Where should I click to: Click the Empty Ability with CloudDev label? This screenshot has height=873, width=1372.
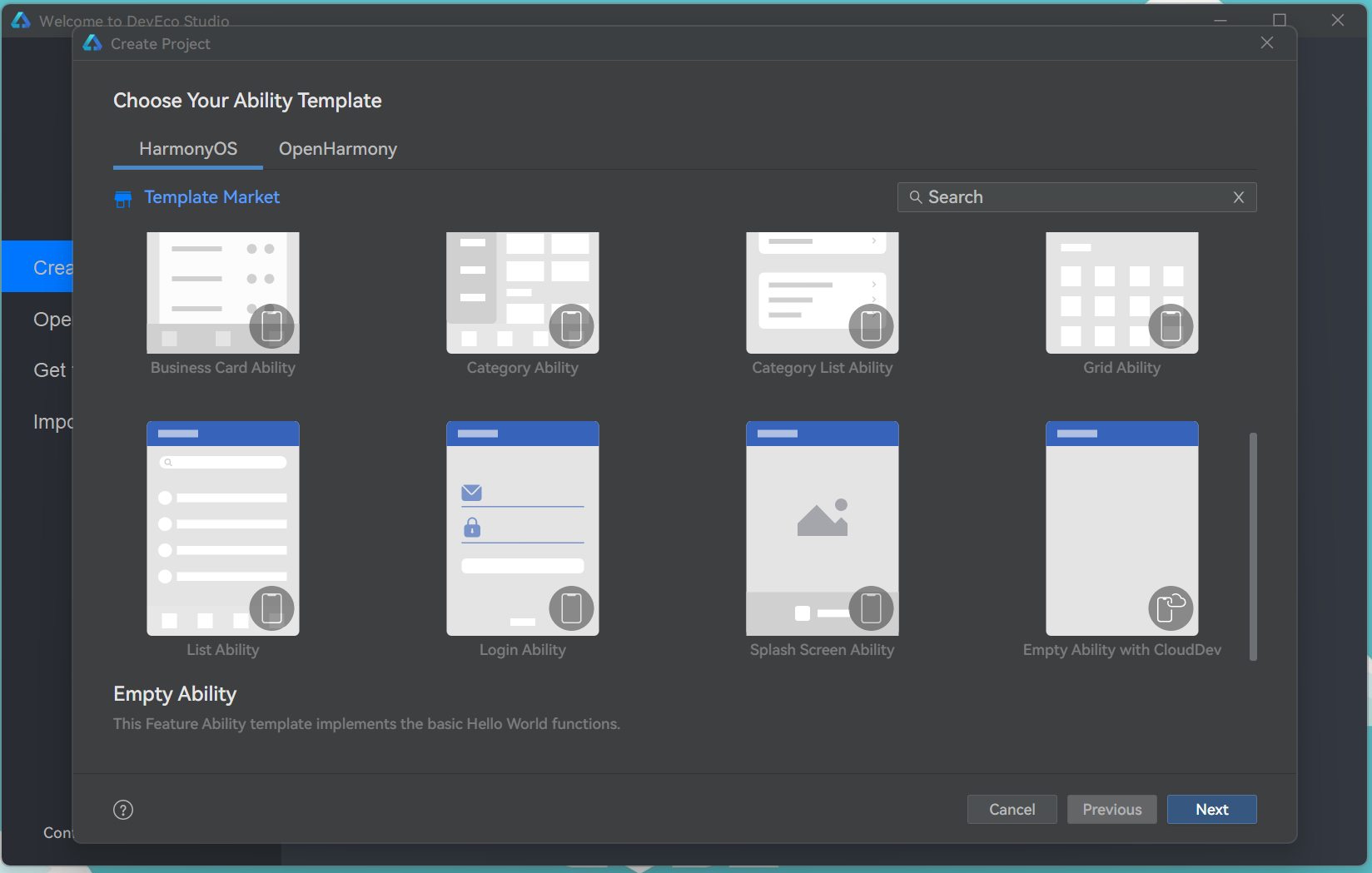pyautogui.click(x=1122, y=650)
